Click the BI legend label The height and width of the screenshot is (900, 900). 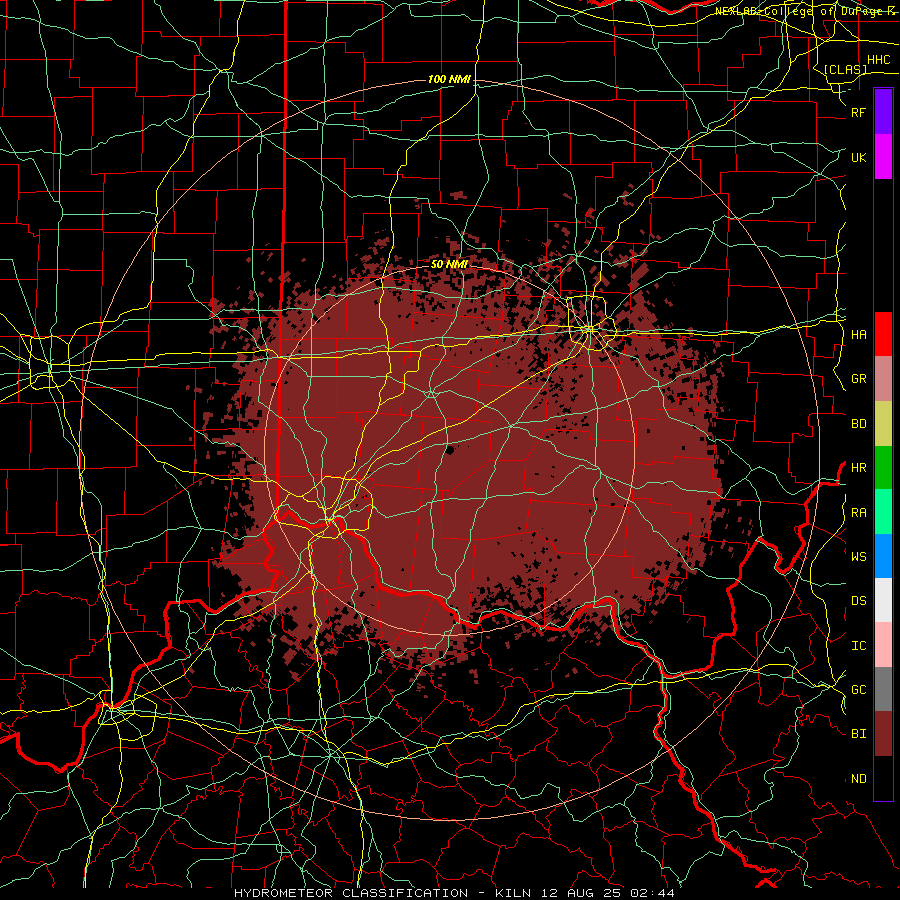[x=859, y=734]
